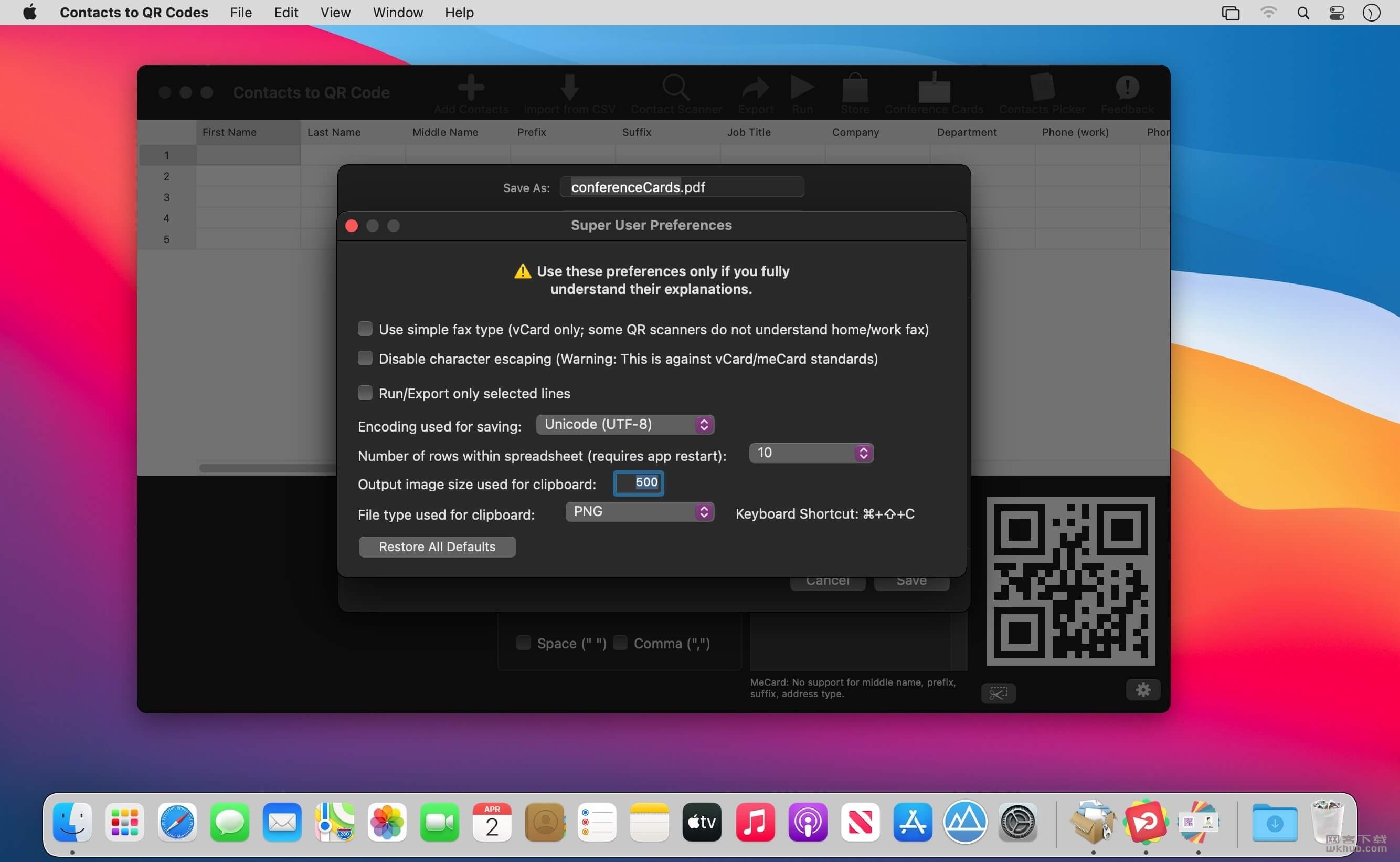The image size is (1400, 862).
Task: Click Restore All Defaults button
Action: (437, 546)
